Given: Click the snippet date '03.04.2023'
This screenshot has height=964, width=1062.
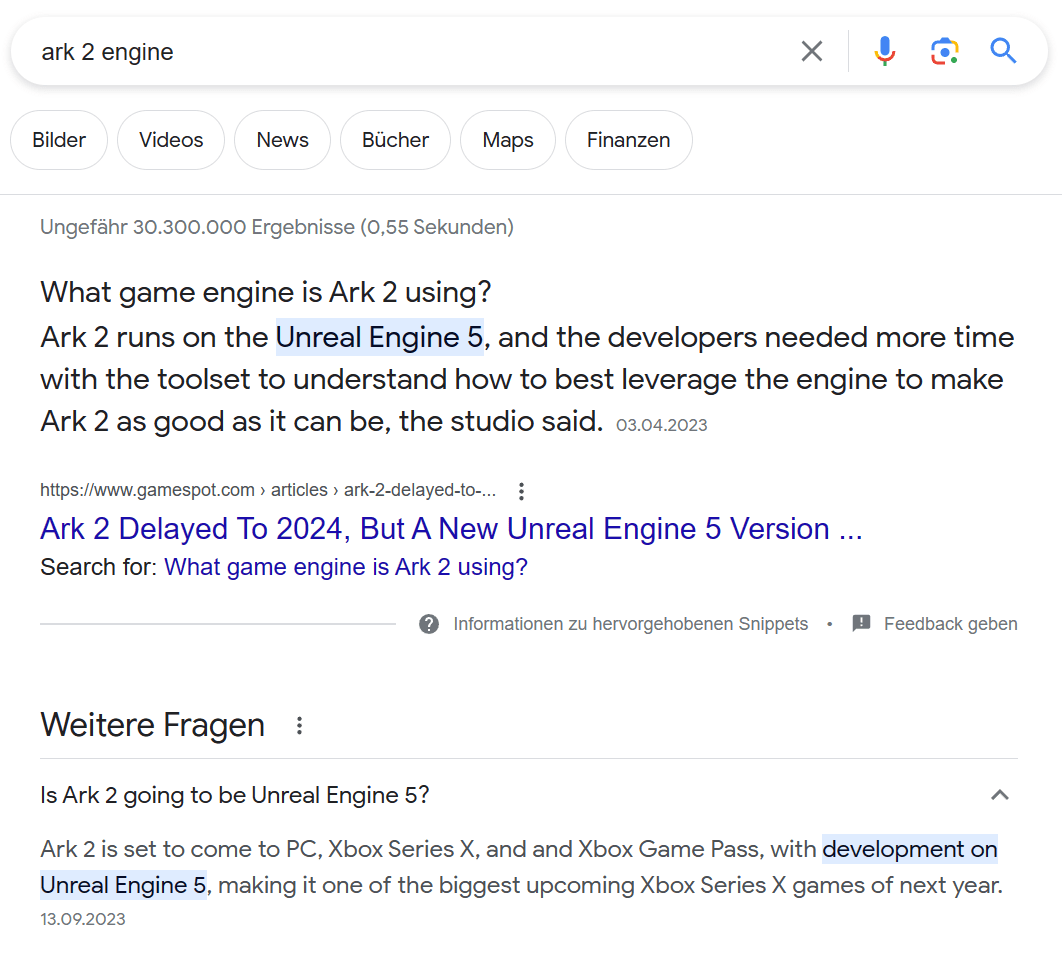Looking at the screenshot, I should pos(661,425).
